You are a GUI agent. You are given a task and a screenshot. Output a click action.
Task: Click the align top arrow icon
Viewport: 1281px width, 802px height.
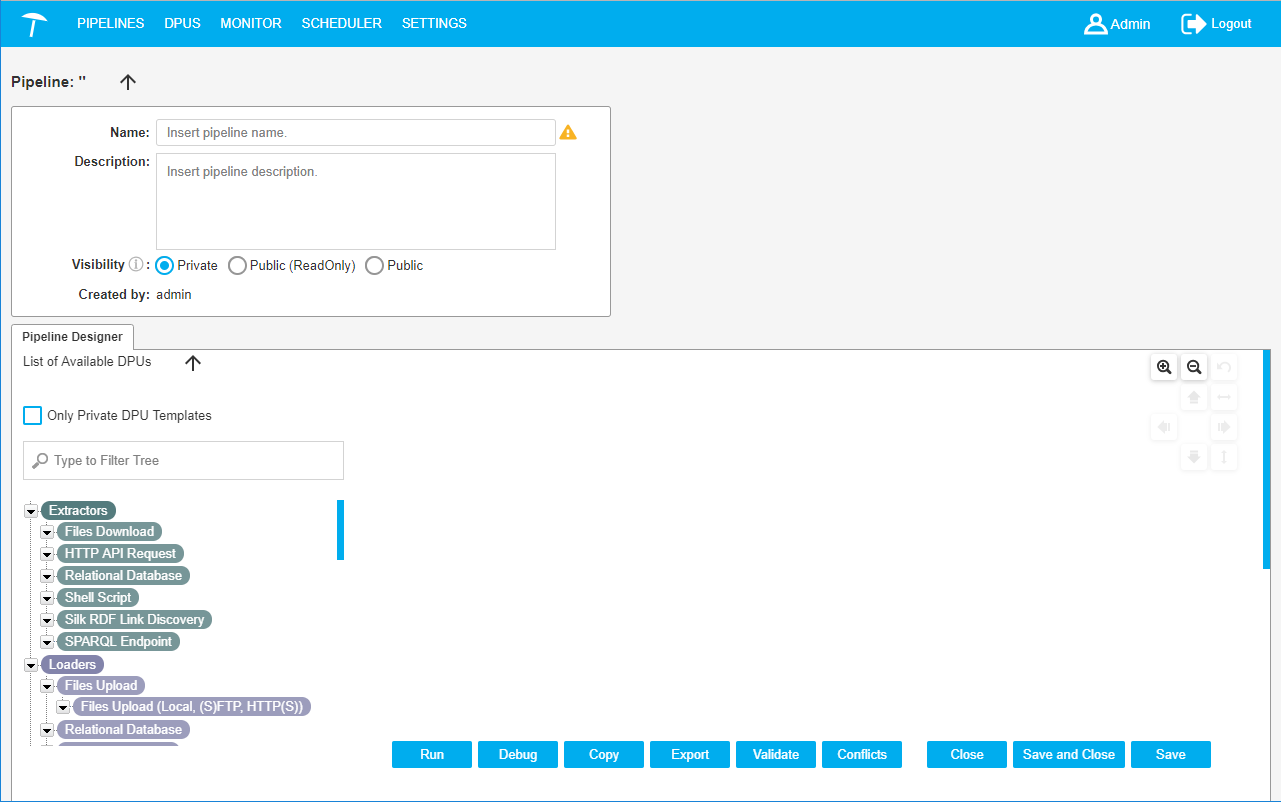[x=1194, y=398]
